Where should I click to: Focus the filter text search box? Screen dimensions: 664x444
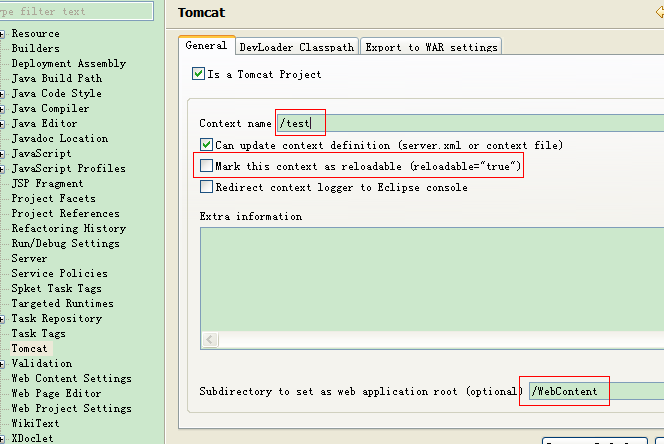75,11
